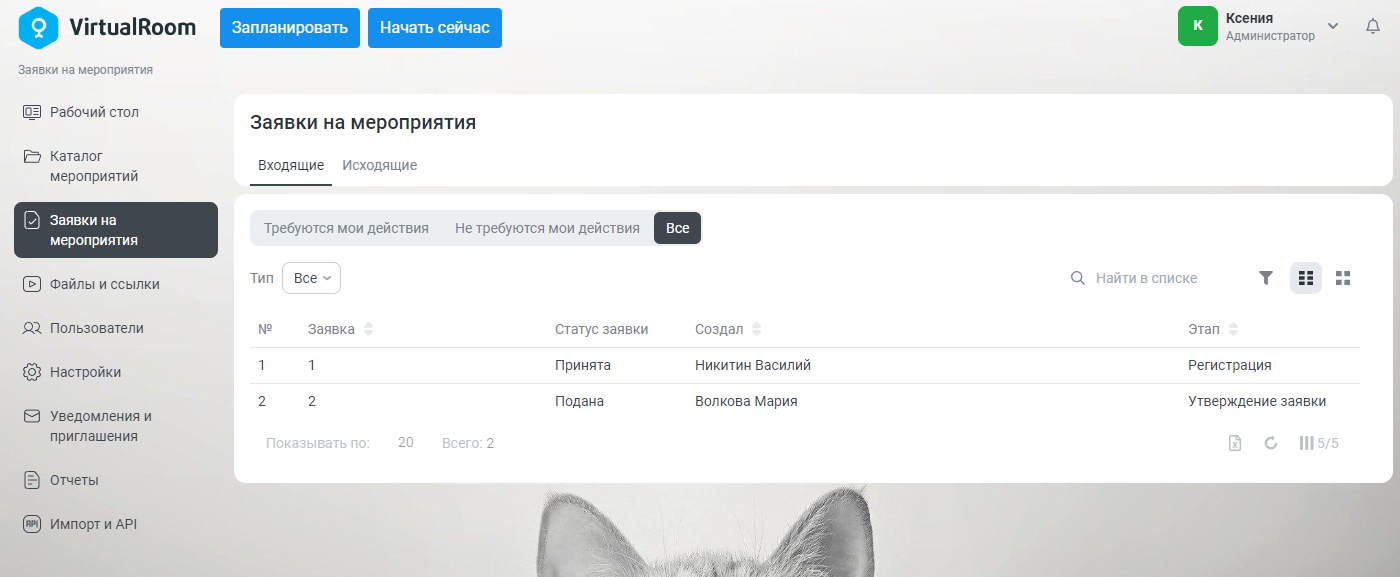Viewport: 1400px width, 577px height.
Task: Select the Все segment filter
Action: (x=678, y=228)
